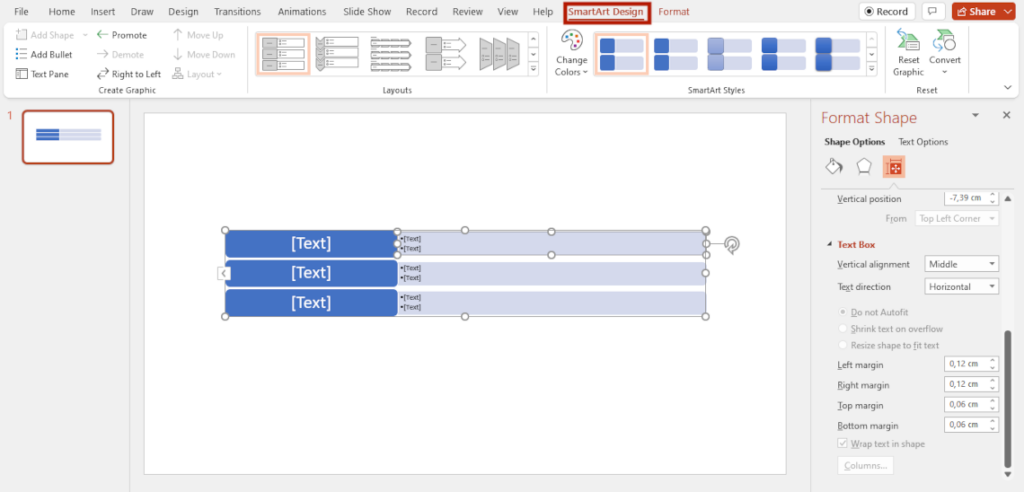Click the Promote arrow
The image size is (1024, 492).
103,35
